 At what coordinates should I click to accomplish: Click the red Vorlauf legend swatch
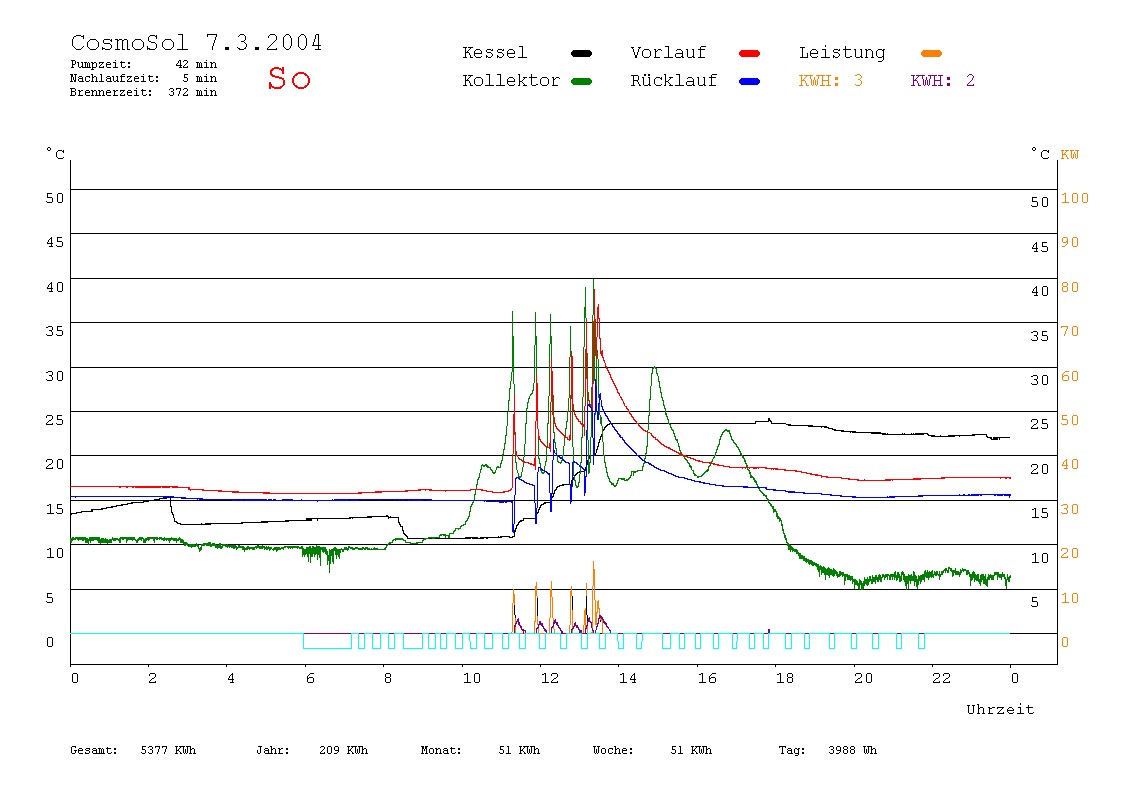click(750, 53)
